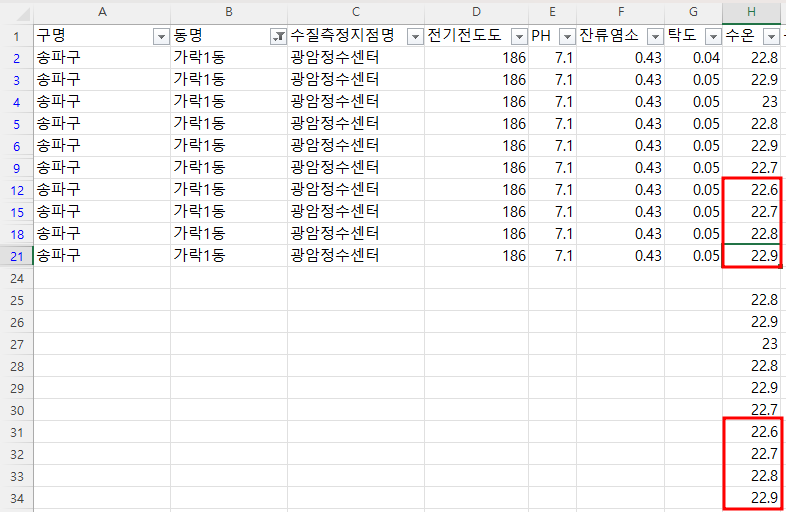Select column A header
The image size is (786, 512).
tap(102, 12)
